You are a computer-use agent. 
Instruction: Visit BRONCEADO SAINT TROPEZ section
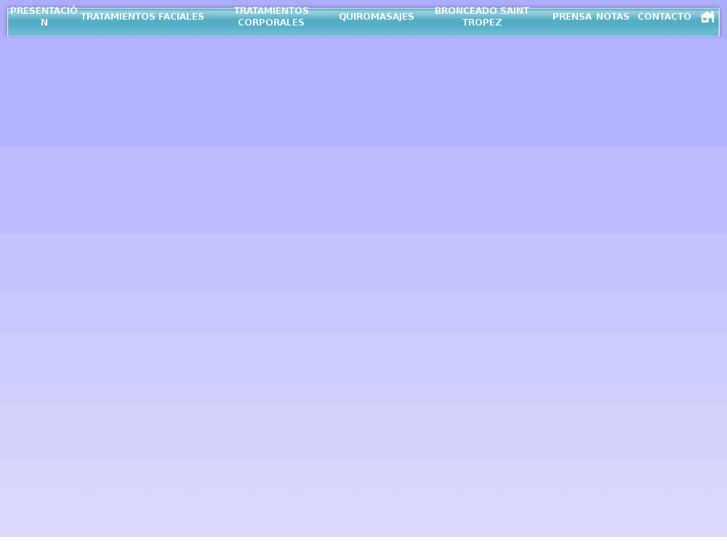coord(482,17)
